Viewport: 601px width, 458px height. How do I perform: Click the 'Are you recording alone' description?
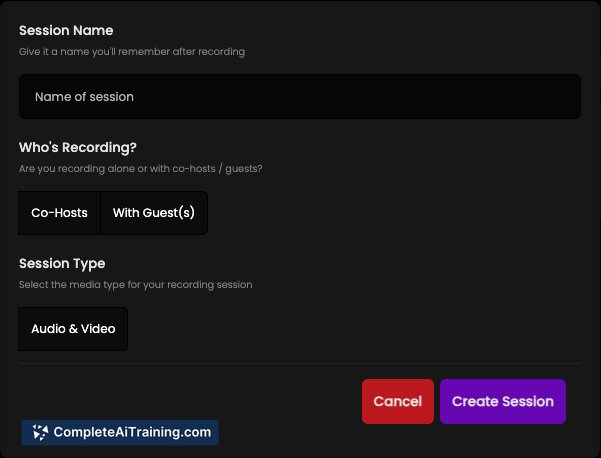141,169
